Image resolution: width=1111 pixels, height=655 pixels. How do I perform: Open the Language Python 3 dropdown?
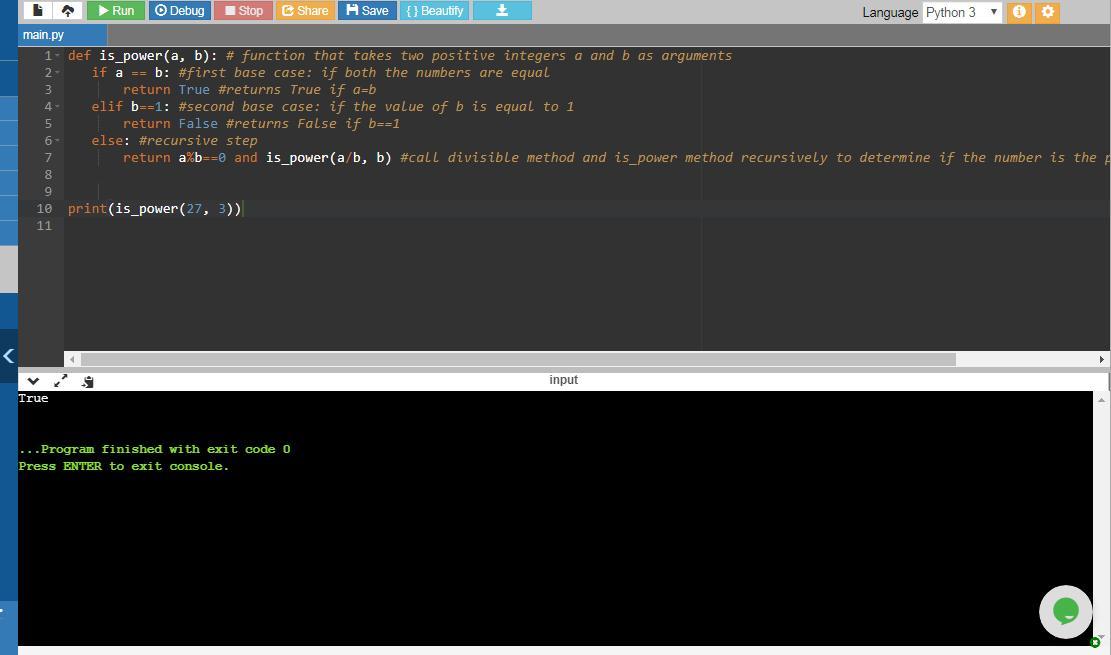(961, 12)
